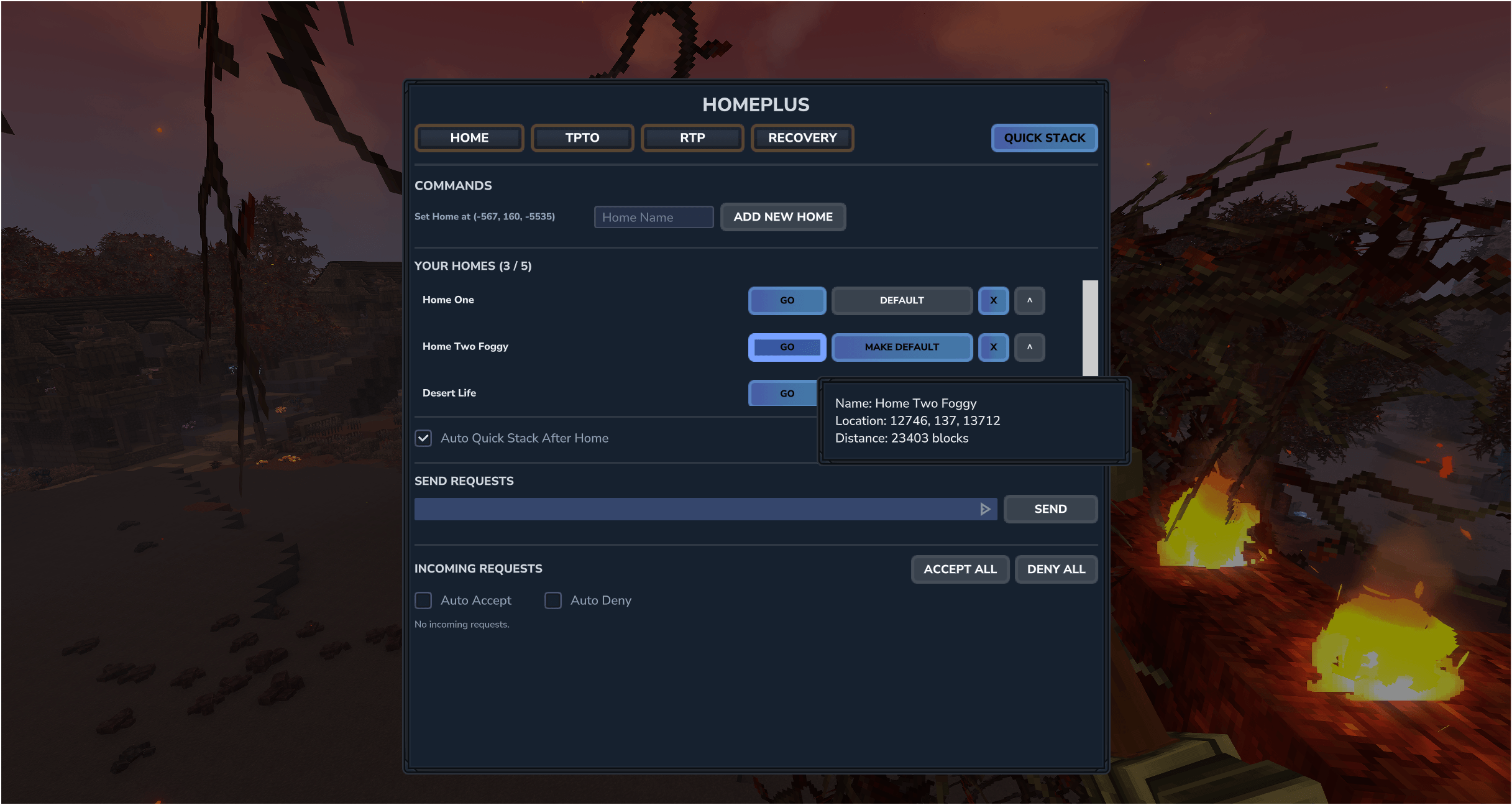
Task: Make Home Two Foggy the default
Action: [x=901, y=347]
